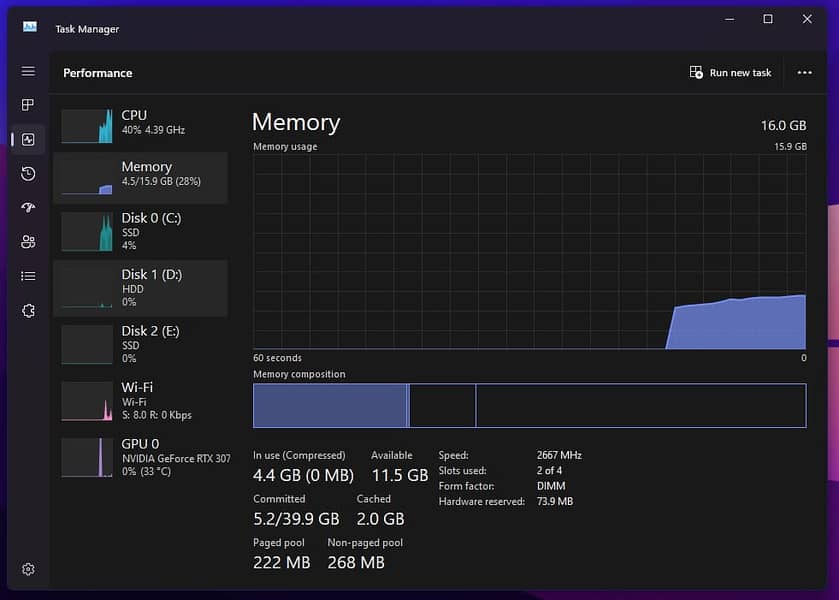Click the Task Manager title bar app icon
This screenshot has width=839, height=600.
click(x=30, y=27)
